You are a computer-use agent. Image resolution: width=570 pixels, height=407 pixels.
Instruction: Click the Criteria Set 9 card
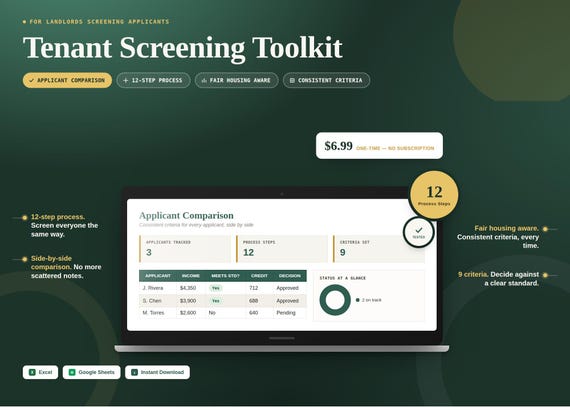(x=379, y=249)
